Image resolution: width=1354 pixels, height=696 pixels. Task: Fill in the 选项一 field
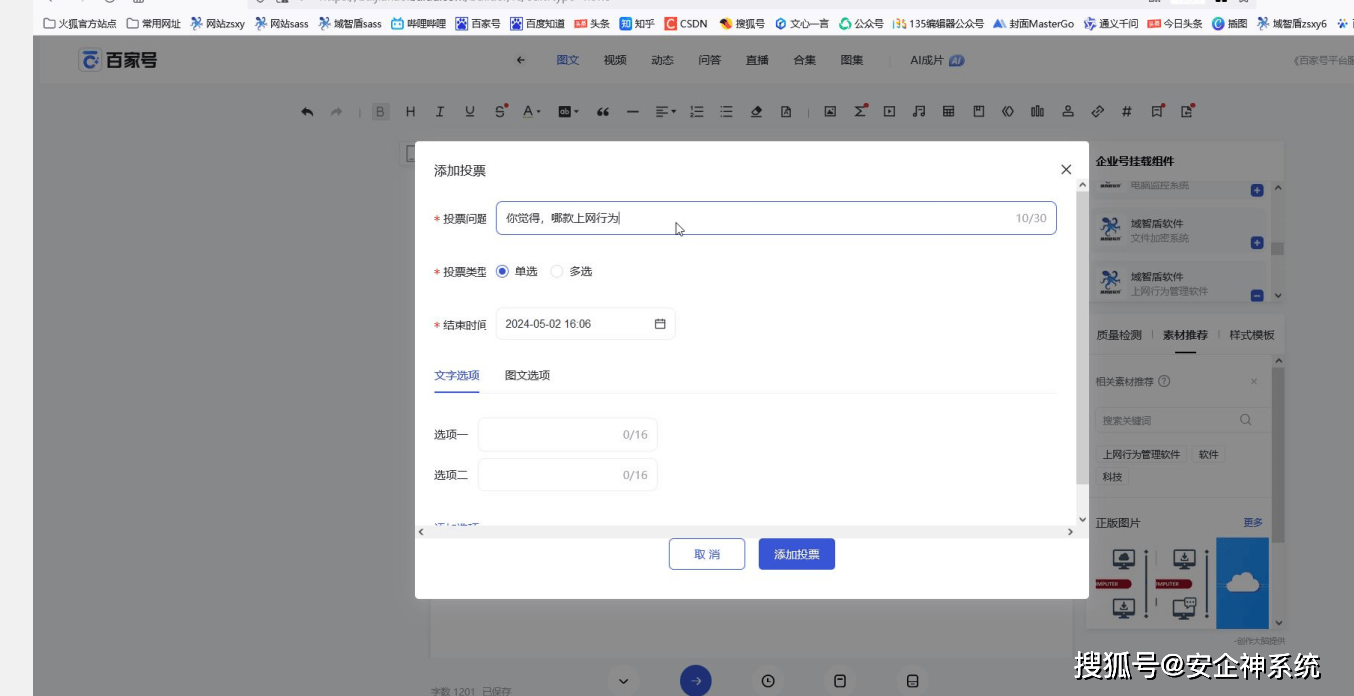tap(568, 435)
